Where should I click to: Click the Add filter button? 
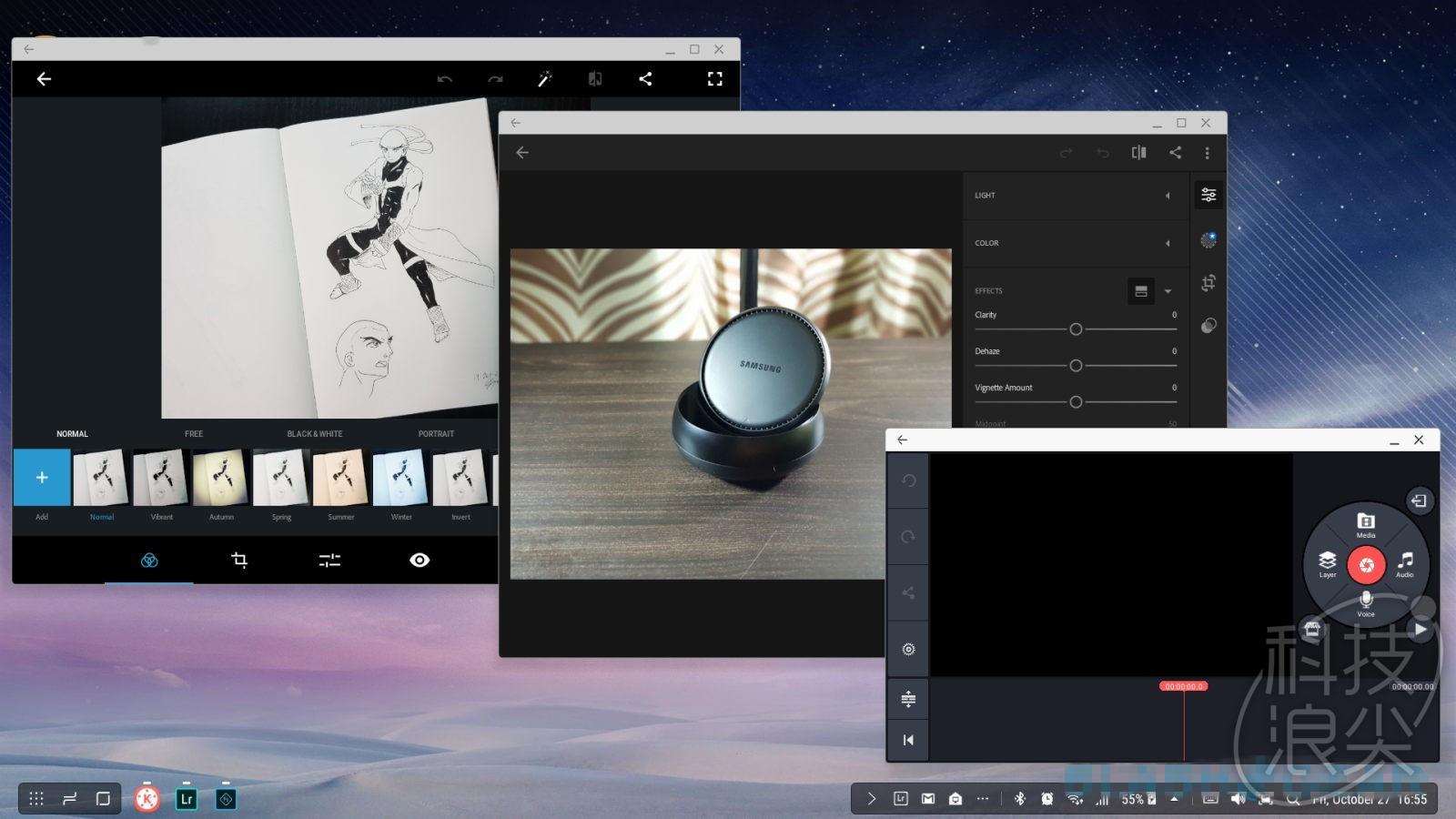click(42, 478)
